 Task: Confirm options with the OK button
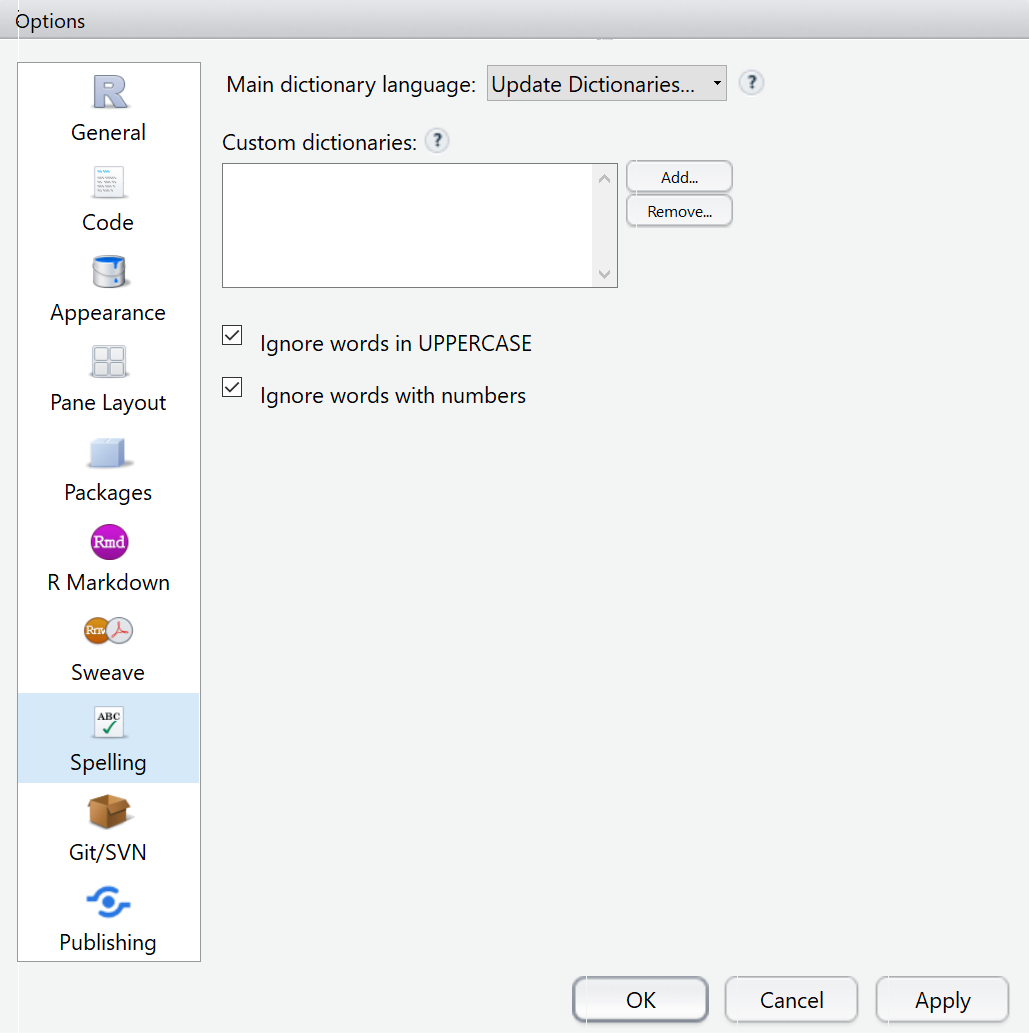pos(640,1000)
